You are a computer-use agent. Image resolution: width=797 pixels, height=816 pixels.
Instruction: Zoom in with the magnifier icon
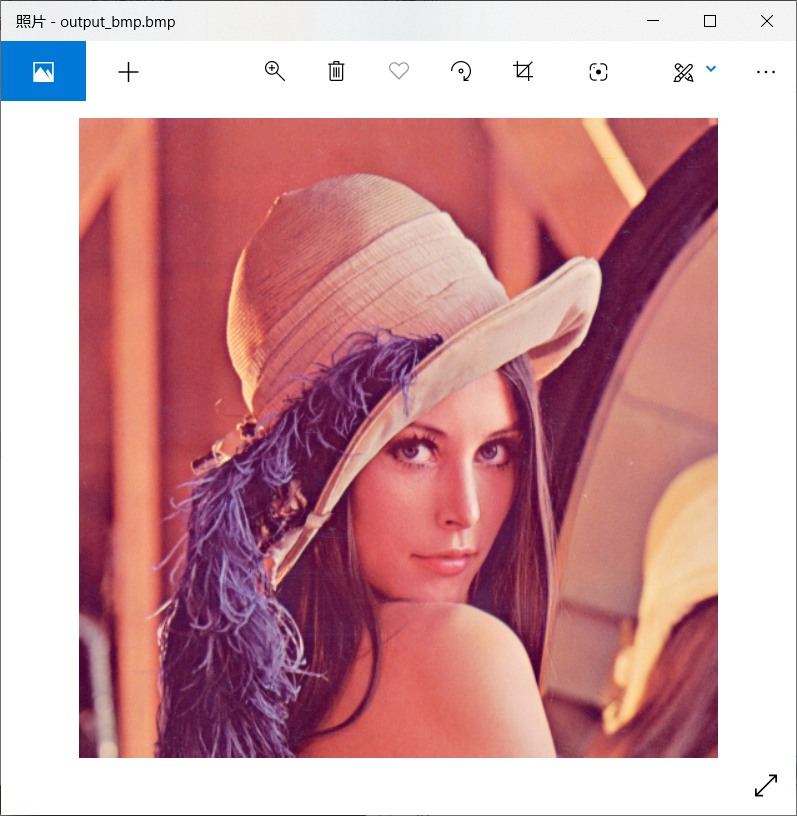(274, 71)
